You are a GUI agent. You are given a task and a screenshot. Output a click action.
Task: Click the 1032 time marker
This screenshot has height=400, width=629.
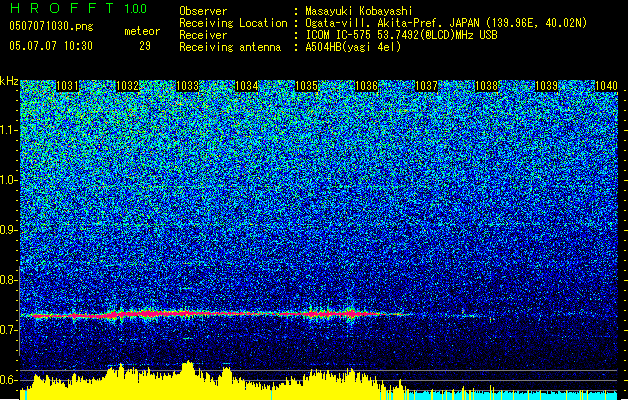127,86
